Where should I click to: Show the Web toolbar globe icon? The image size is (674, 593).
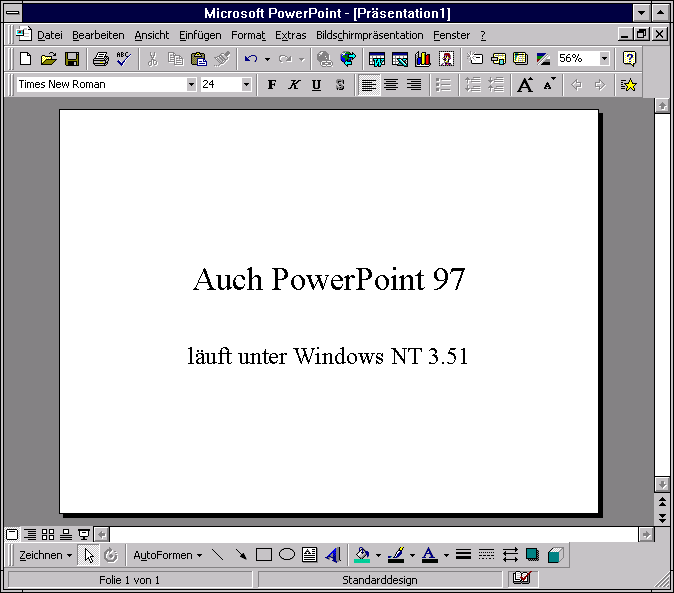coord(348,59)
